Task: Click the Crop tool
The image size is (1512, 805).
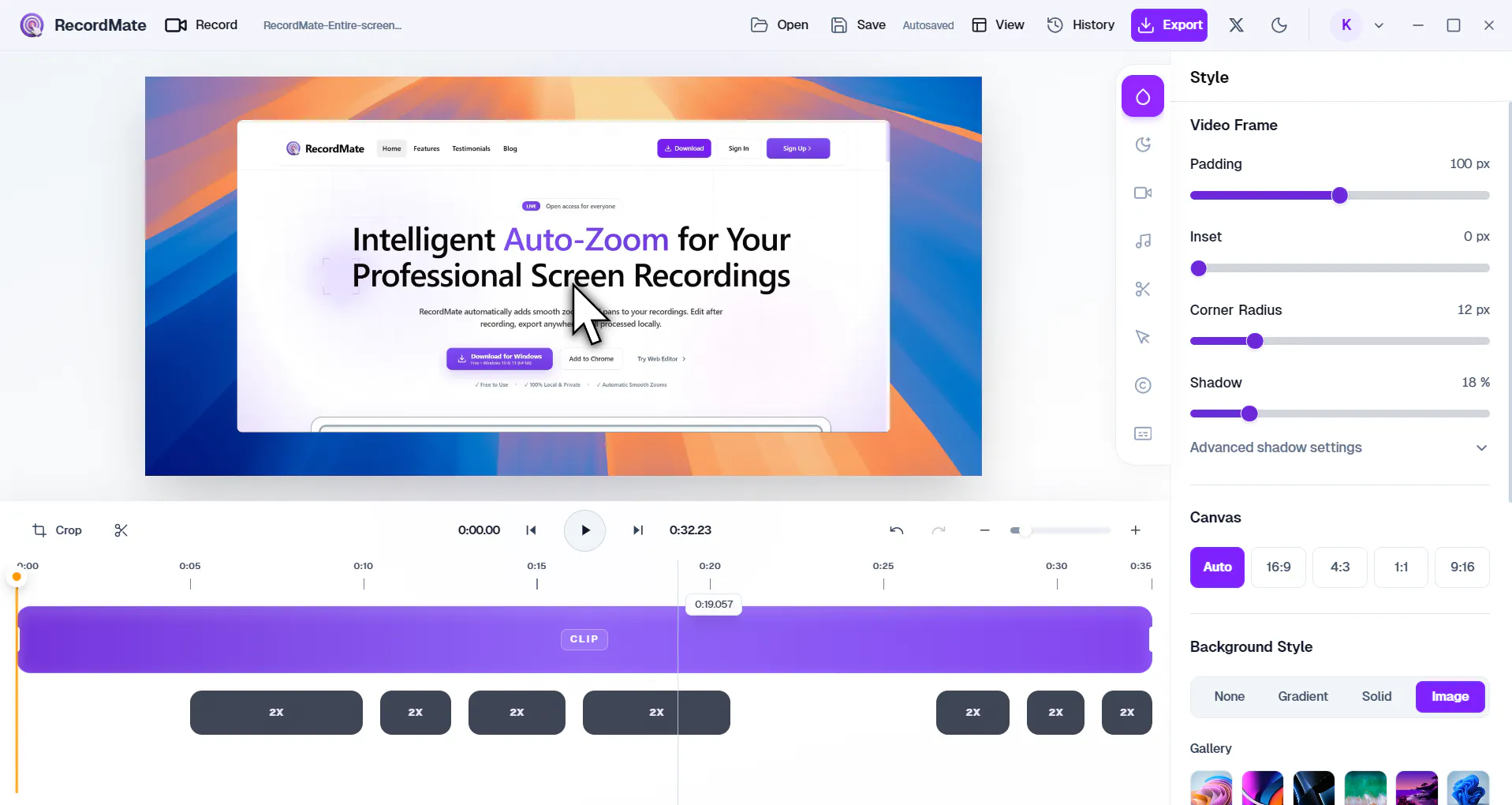Action: (x=57, y=530)
